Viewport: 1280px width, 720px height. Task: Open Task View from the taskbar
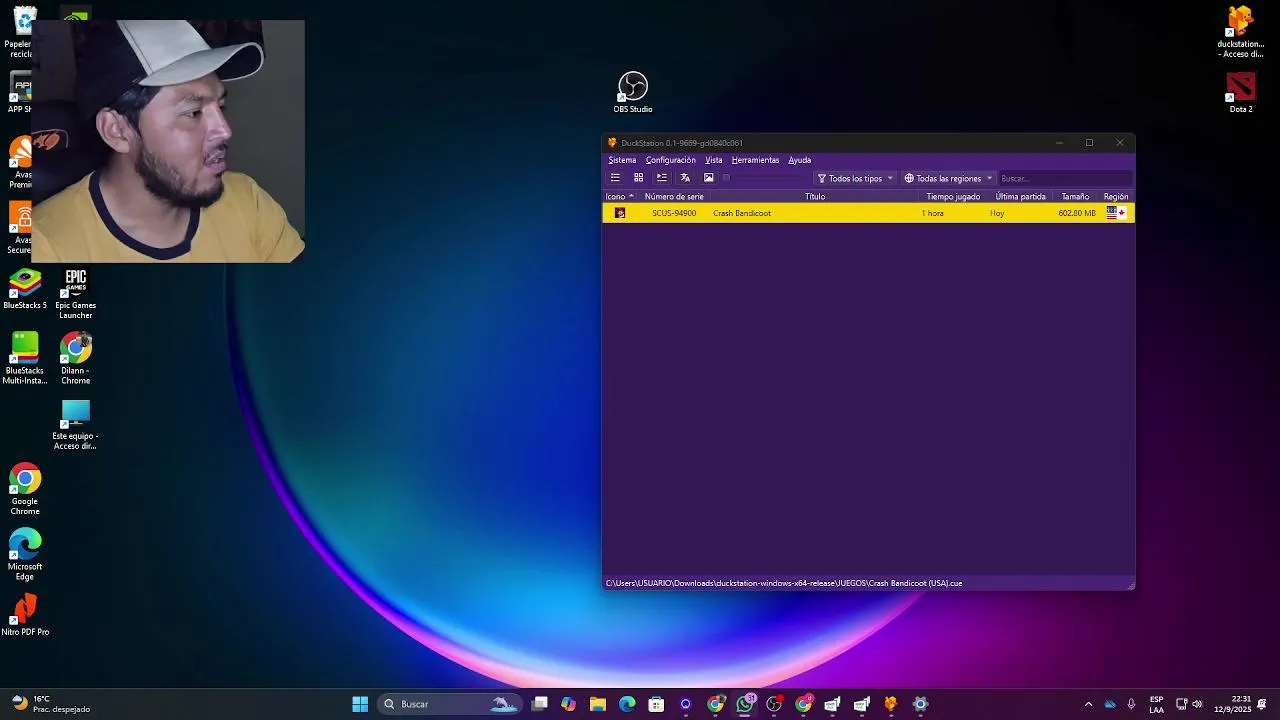coord(540,704)
